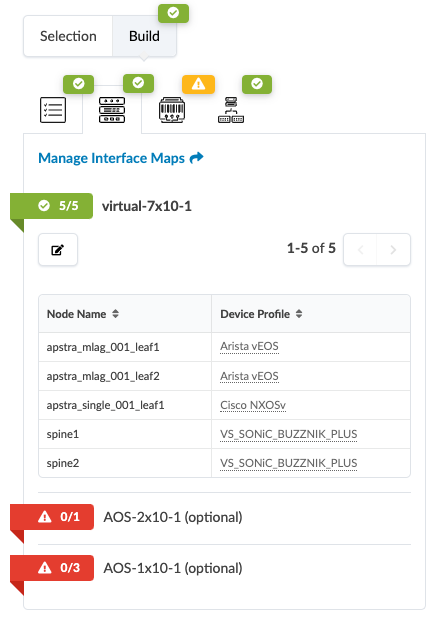Open the barcode device icon tab

click(172, 110)
